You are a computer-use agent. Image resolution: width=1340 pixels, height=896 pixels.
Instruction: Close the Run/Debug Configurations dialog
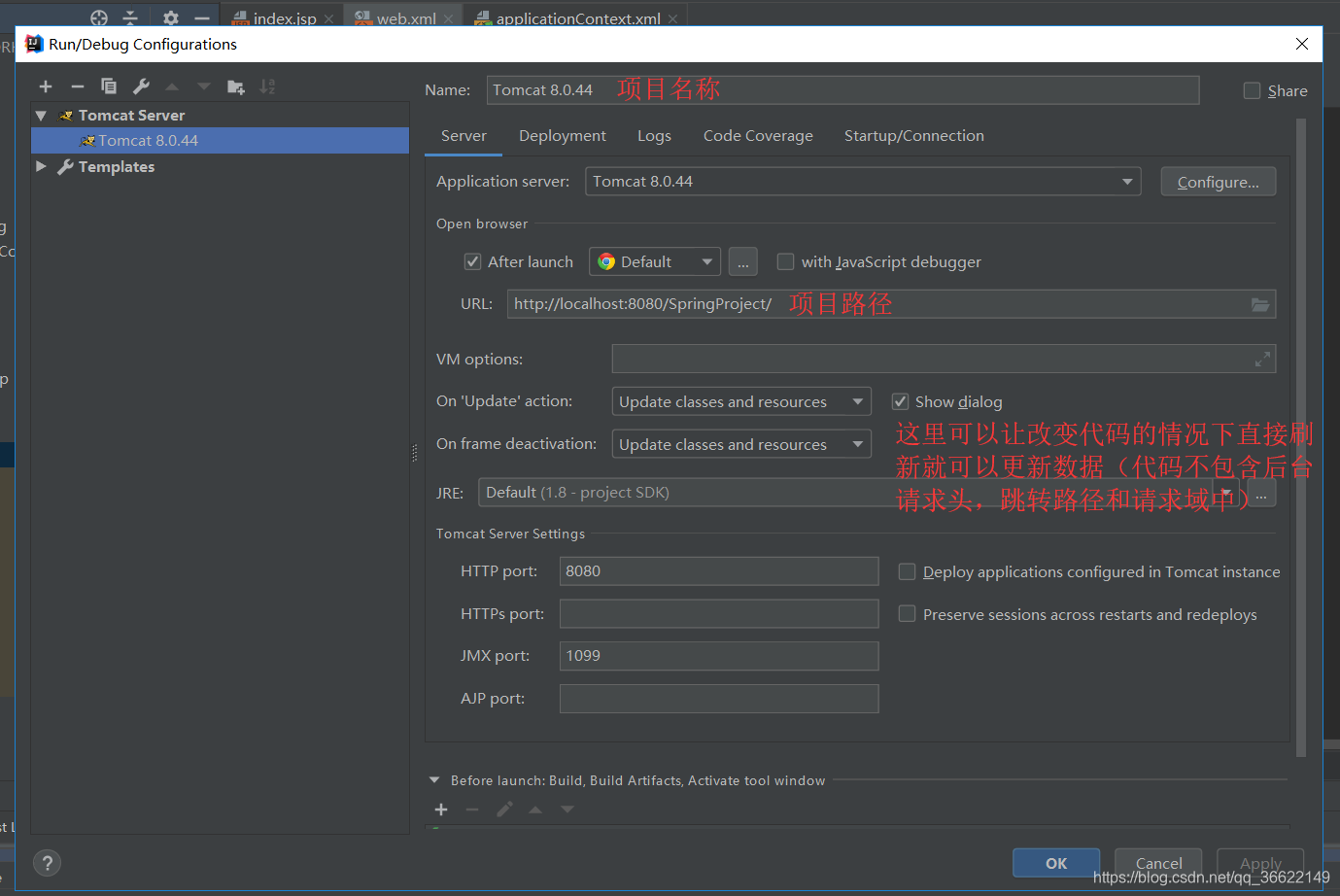(x=1302, y=44)
